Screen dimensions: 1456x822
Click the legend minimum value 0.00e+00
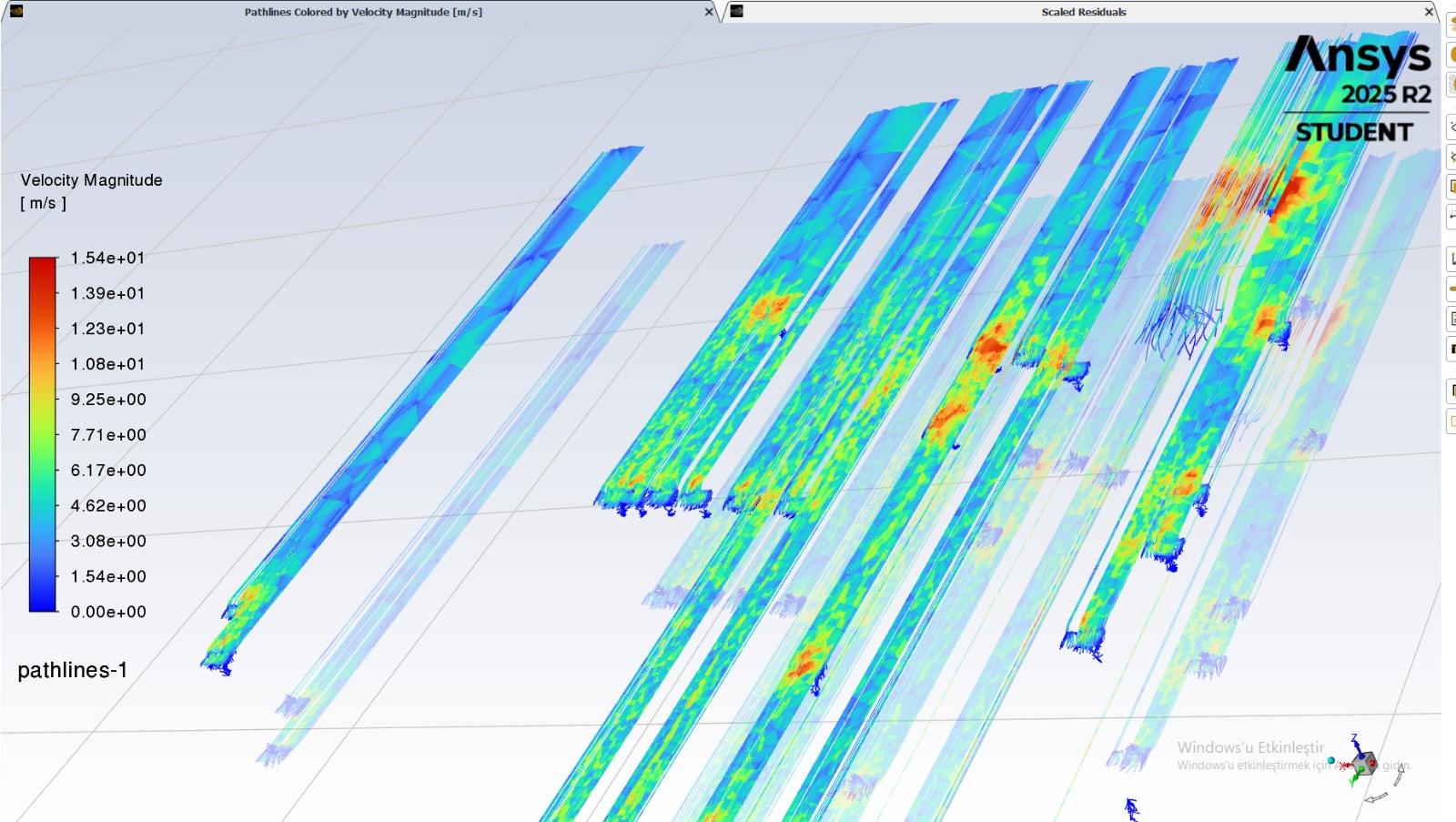pyautogui.click(x=108, y=613)
